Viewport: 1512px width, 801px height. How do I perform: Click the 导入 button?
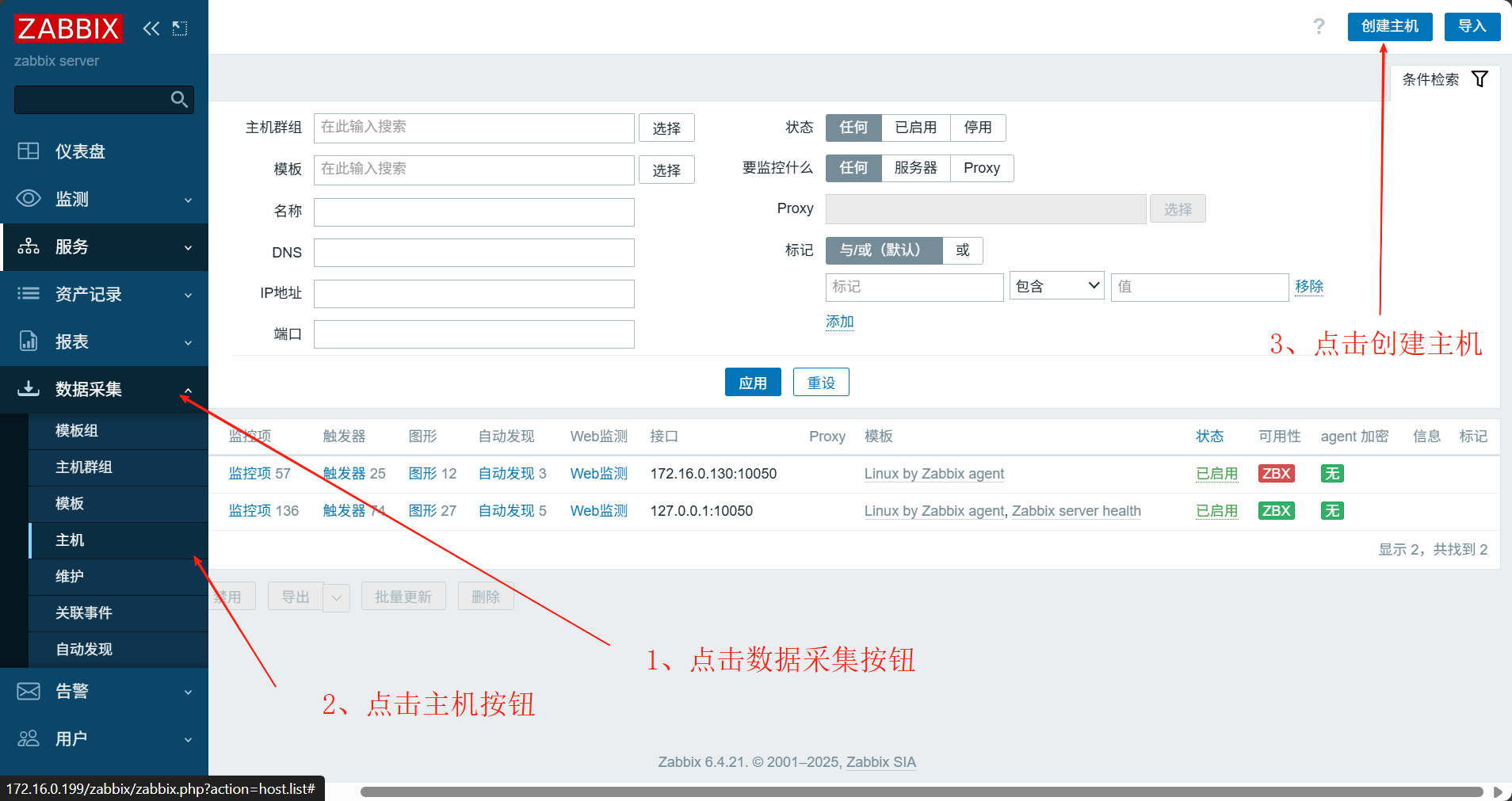pyautogui.click(x=1472, y=26)
